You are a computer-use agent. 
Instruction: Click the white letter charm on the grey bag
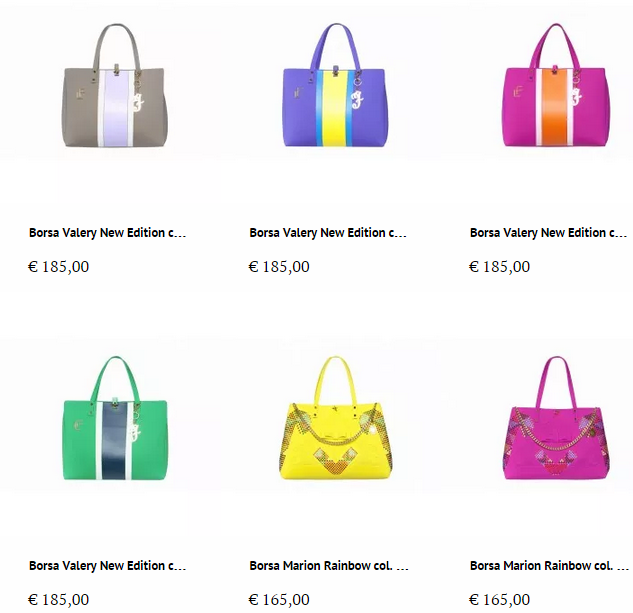(138, 102)
